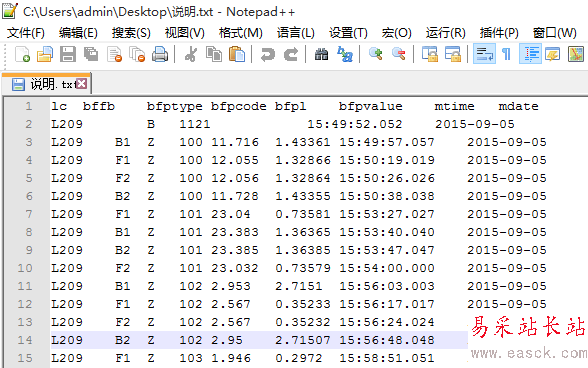Toggle the word wrap button

[484, 54]
